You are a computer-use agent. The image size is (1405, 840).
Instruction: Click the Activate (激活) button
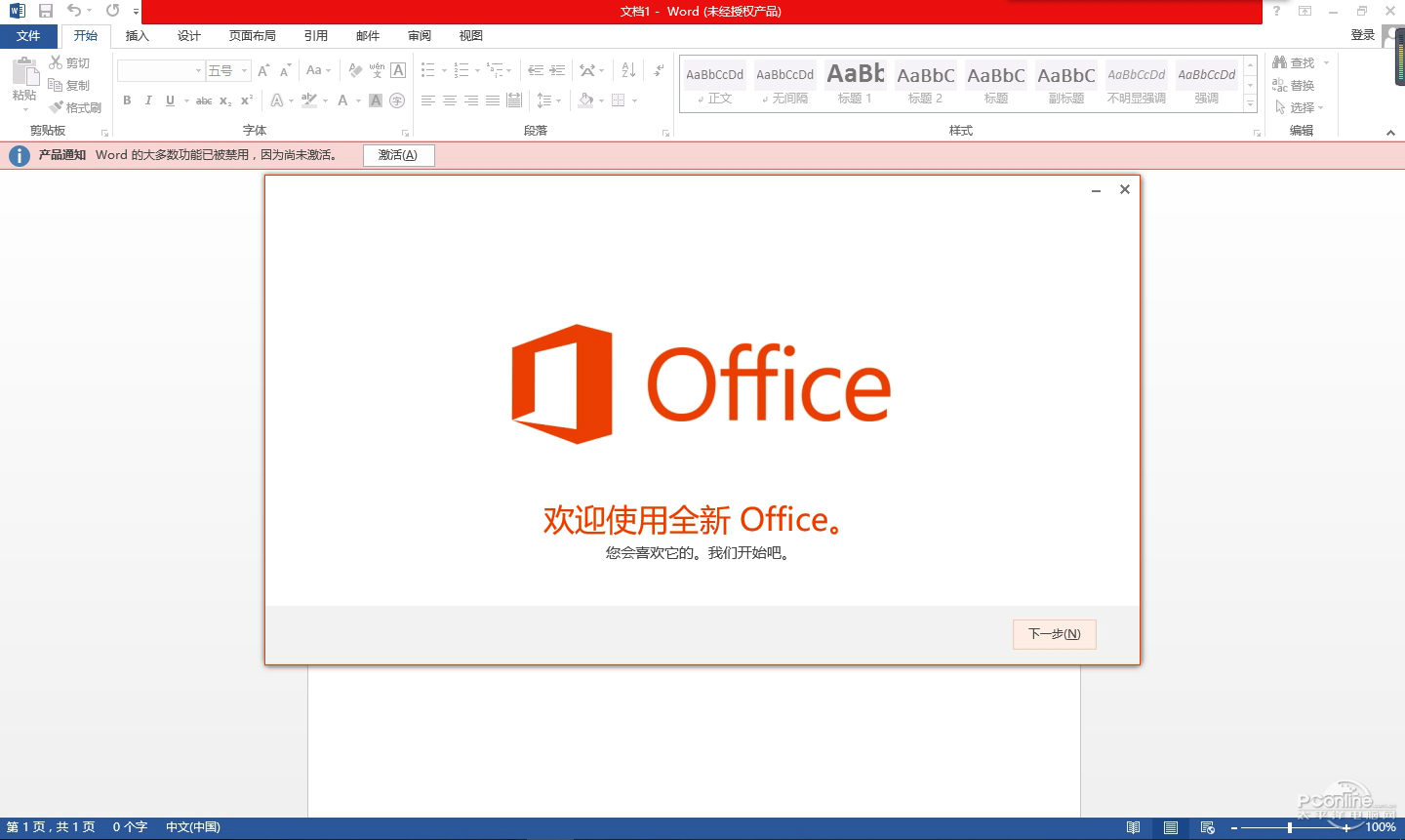(x=398, y=155)
